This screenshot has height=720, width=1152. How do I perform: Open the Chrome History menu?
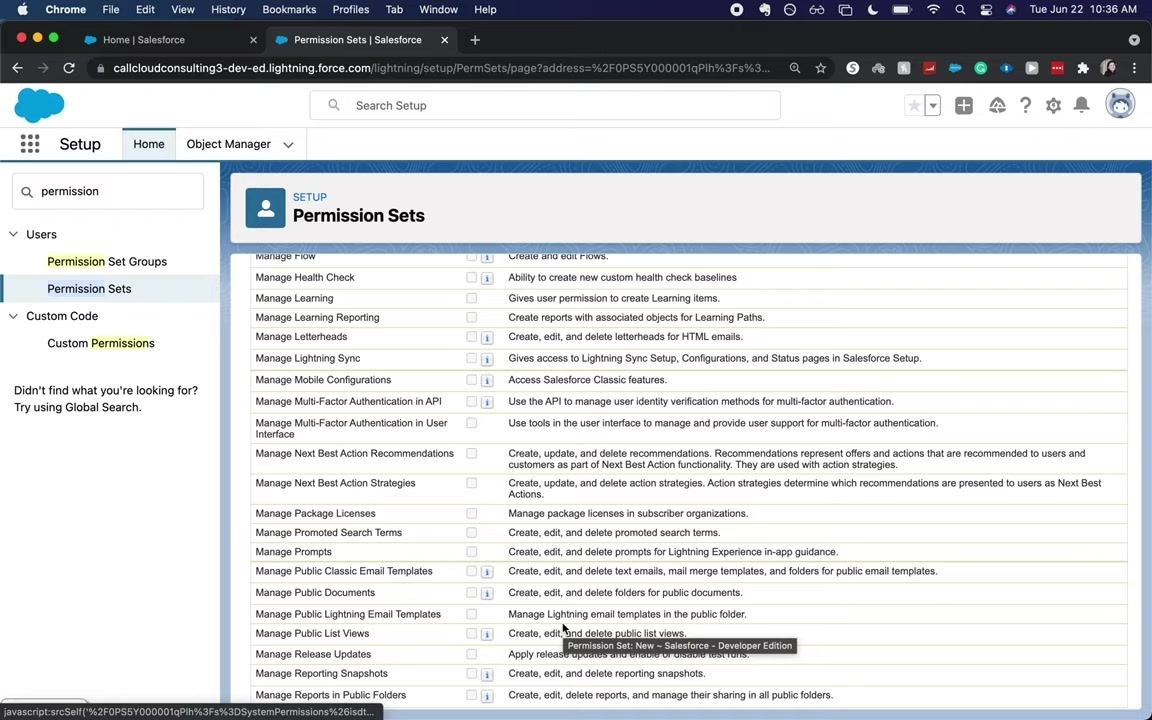point(228,10)
